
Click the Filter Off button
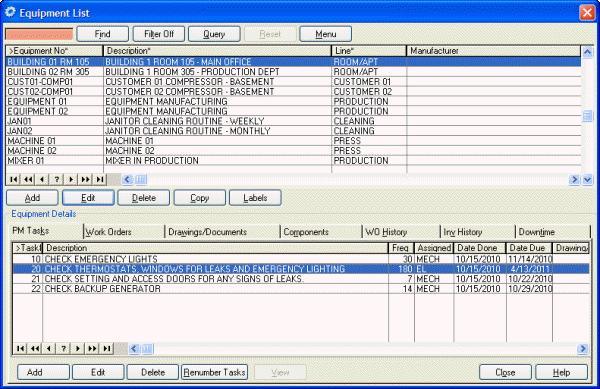[x=159, y=34]
